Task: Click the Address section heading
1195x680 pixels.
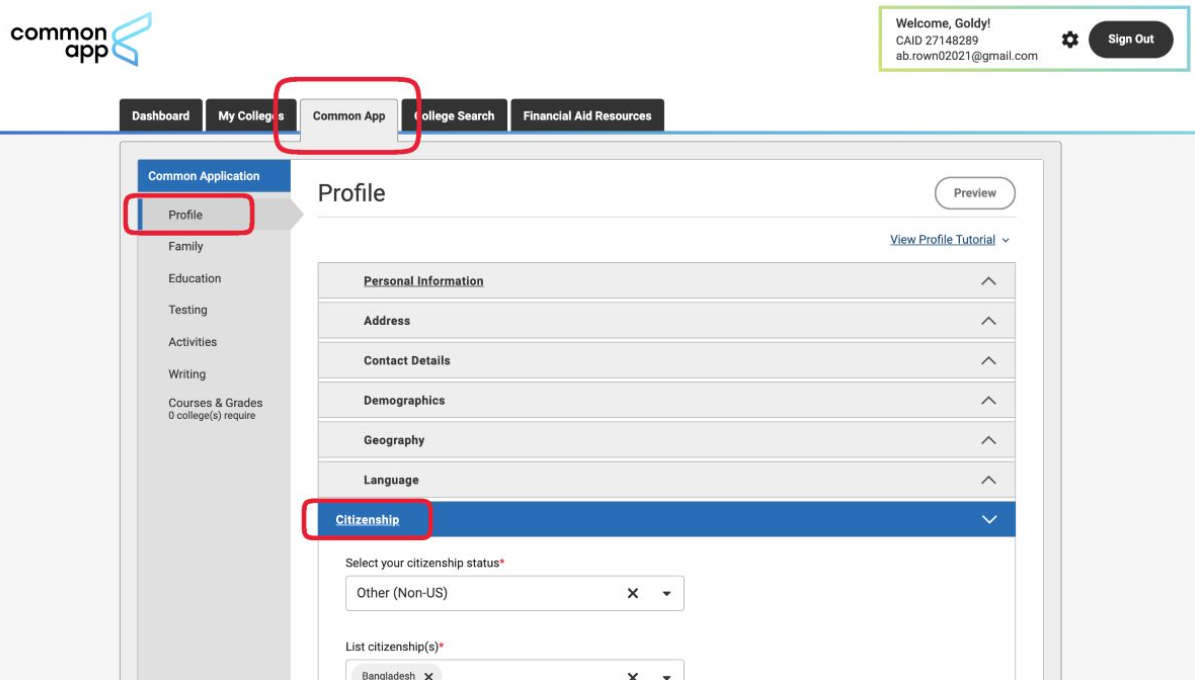Action: point(386,321)
